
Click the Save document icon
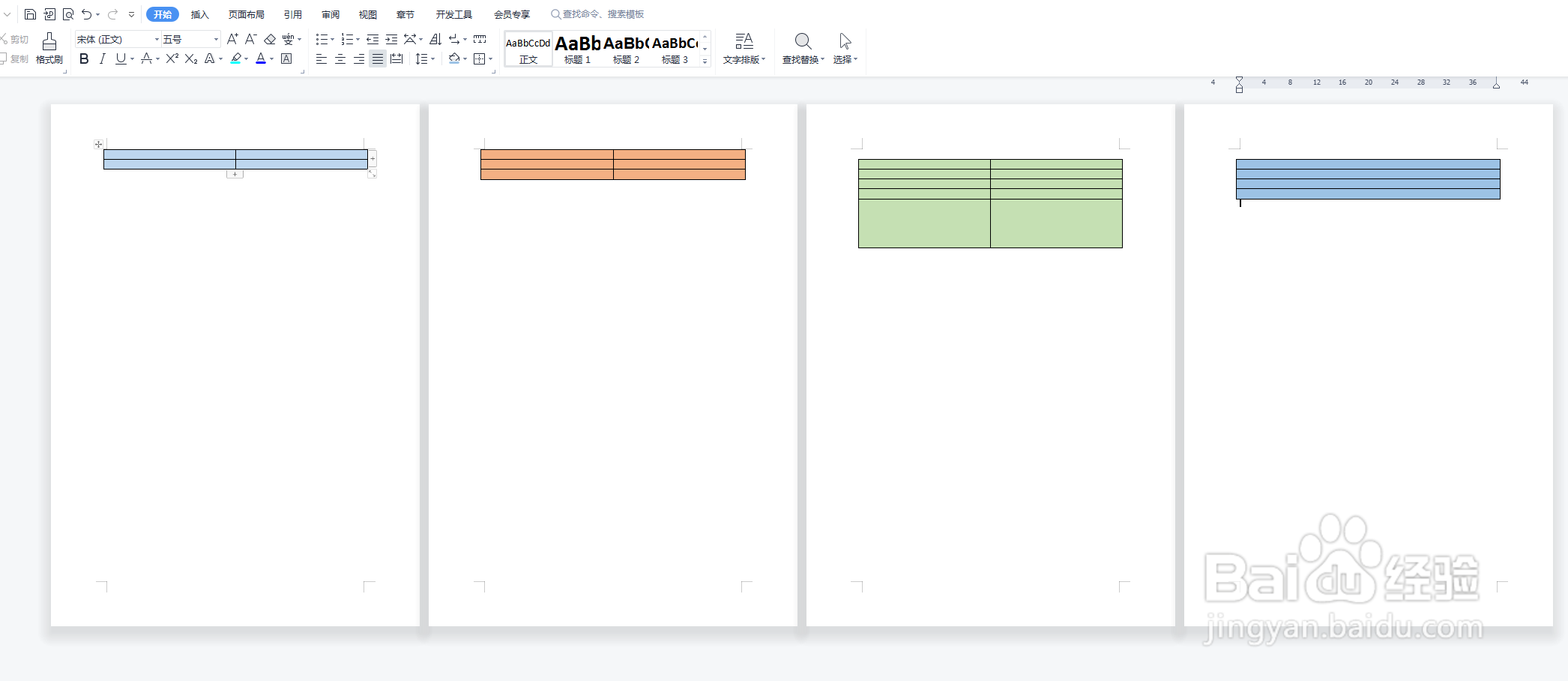coord(30,14)
